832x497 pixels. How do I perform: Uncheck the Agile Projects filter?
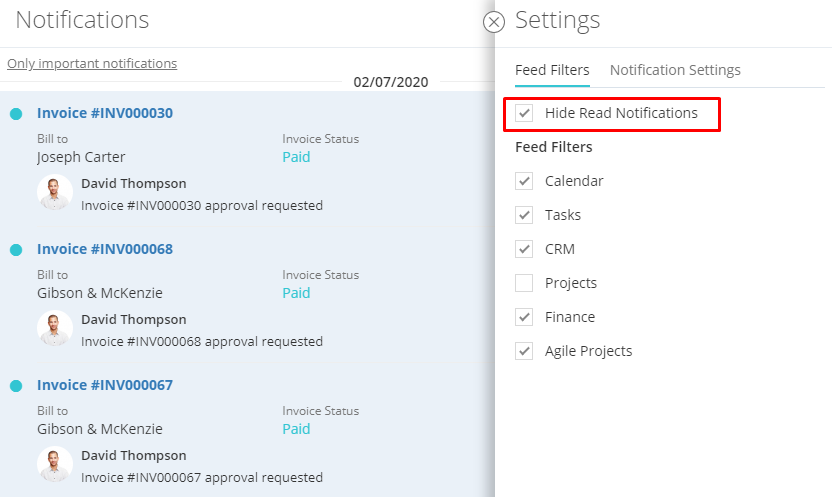click(524, 351)
